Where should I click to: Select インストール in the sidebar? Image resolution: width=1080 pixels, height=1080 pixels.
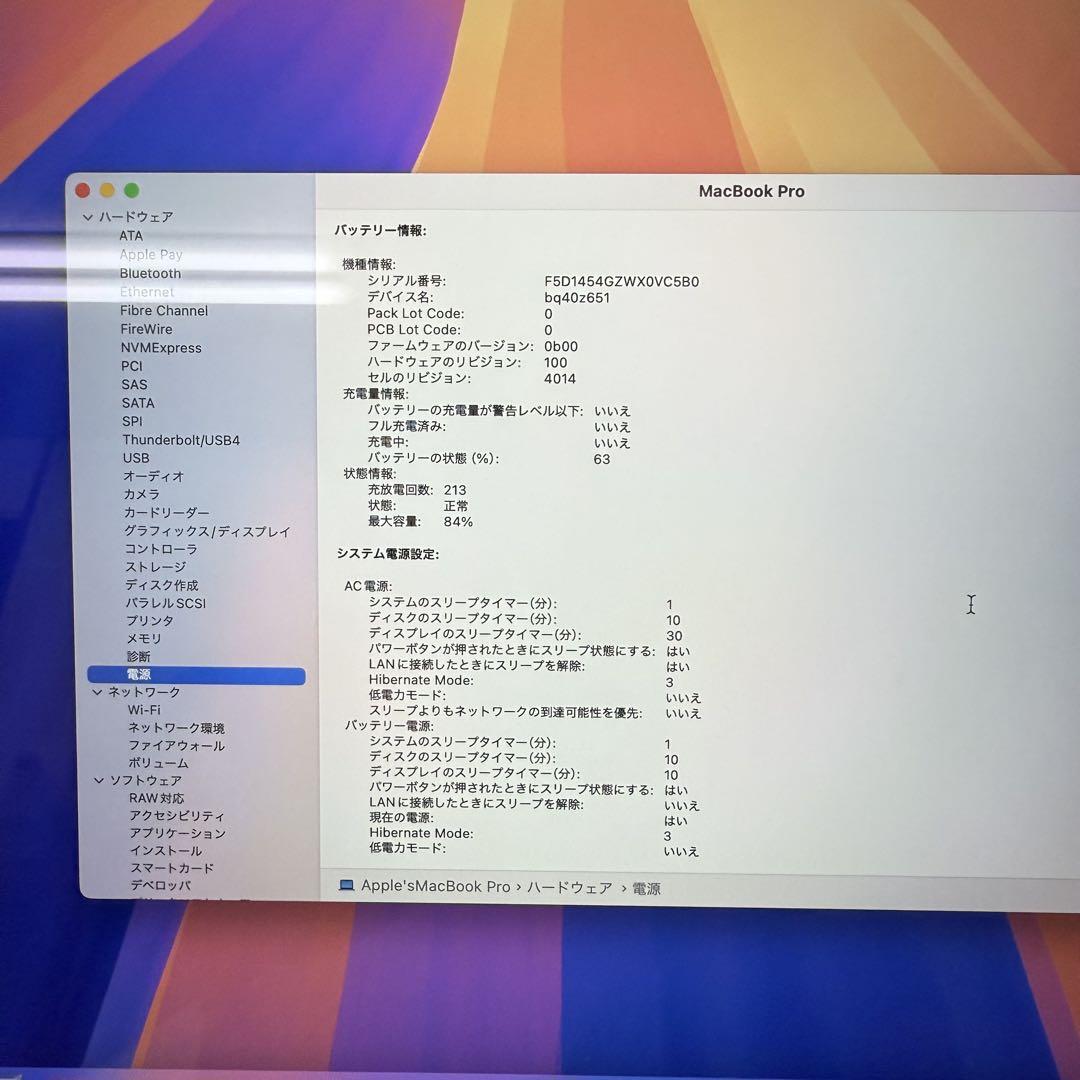click(x=166, y=851)
